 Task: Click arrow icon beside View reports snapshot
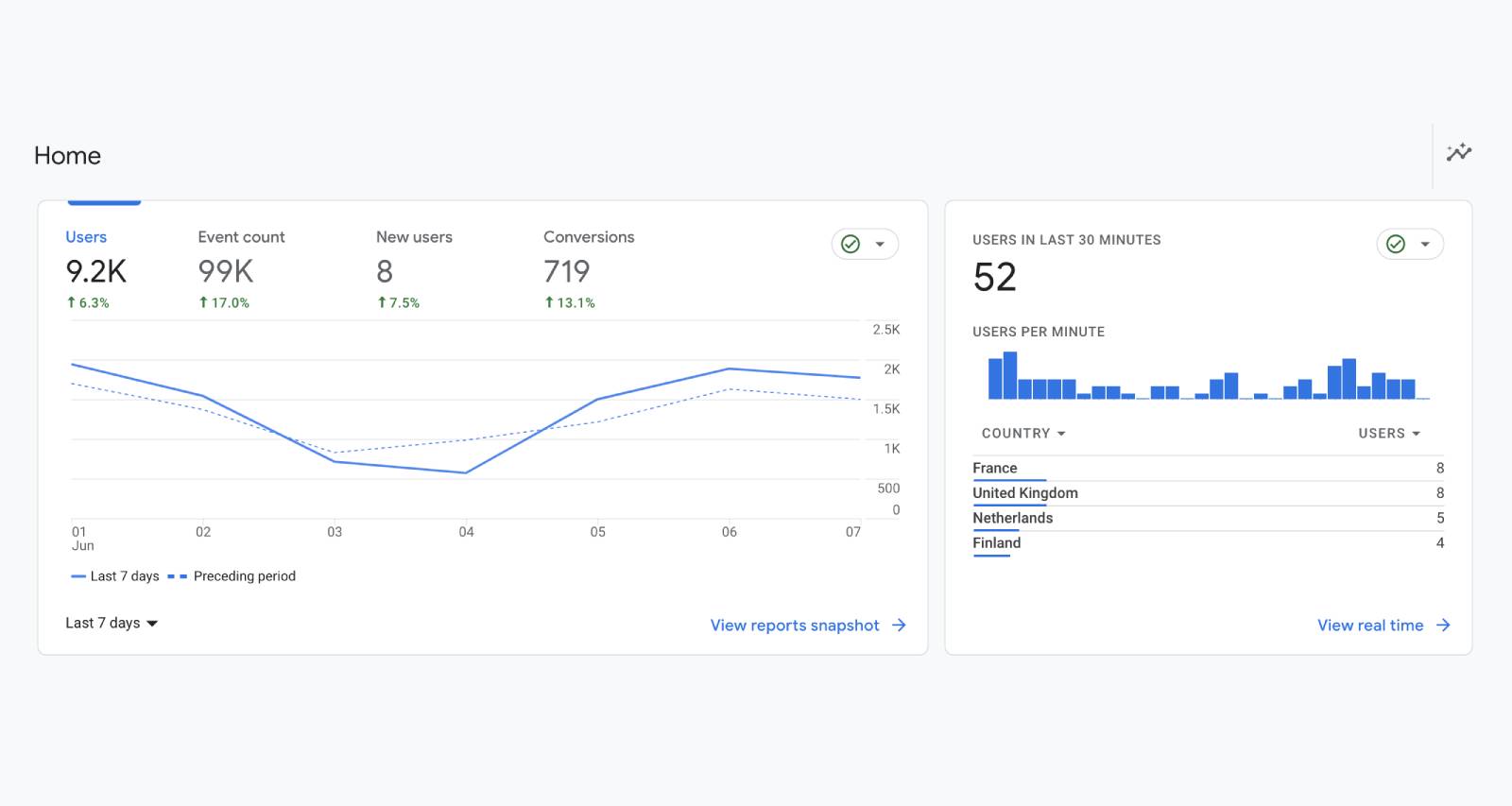click(899, 625)
